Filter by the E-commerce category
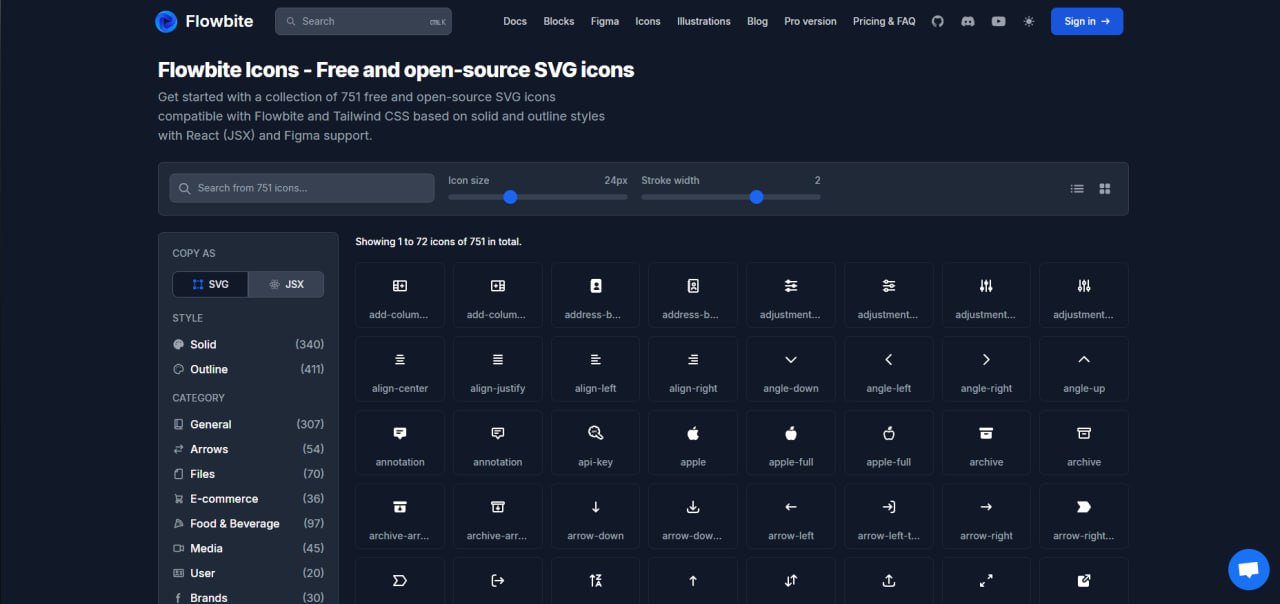The width and height of the screenshot is (1280, 604). pyautogui.click(x=248, y=499)
